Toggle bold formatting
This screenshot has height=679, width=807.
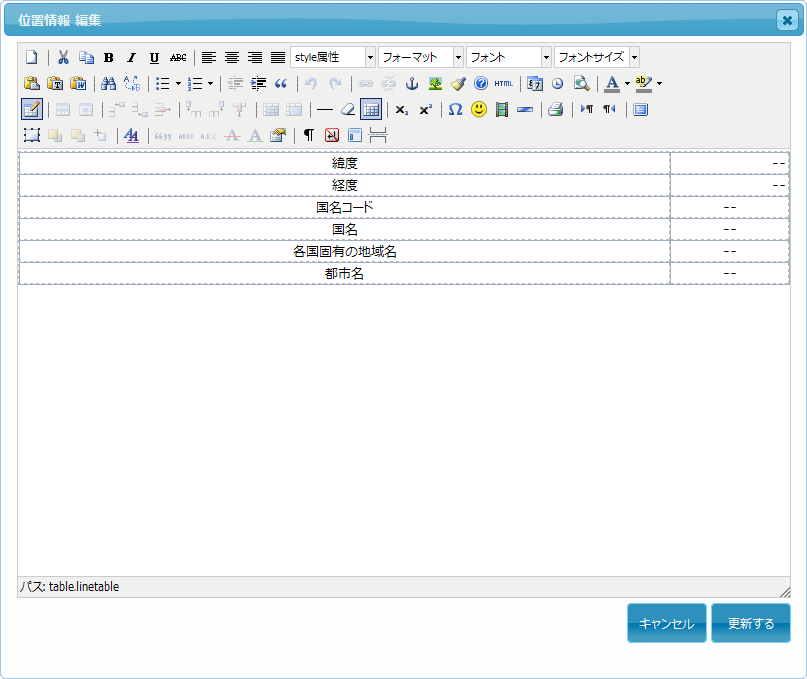(109, 57)
